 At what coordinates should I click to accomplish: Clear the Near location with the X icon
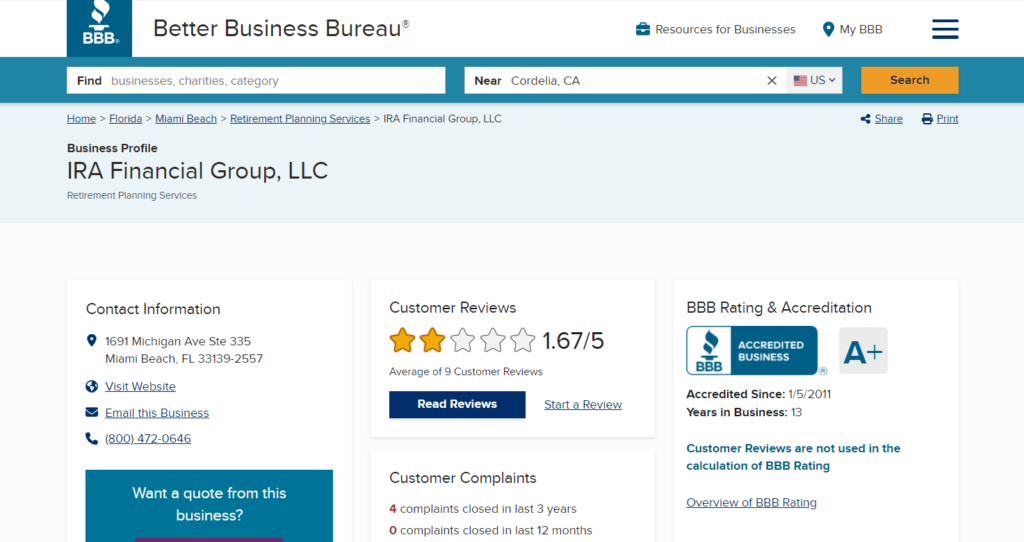[x=772, y=80]
